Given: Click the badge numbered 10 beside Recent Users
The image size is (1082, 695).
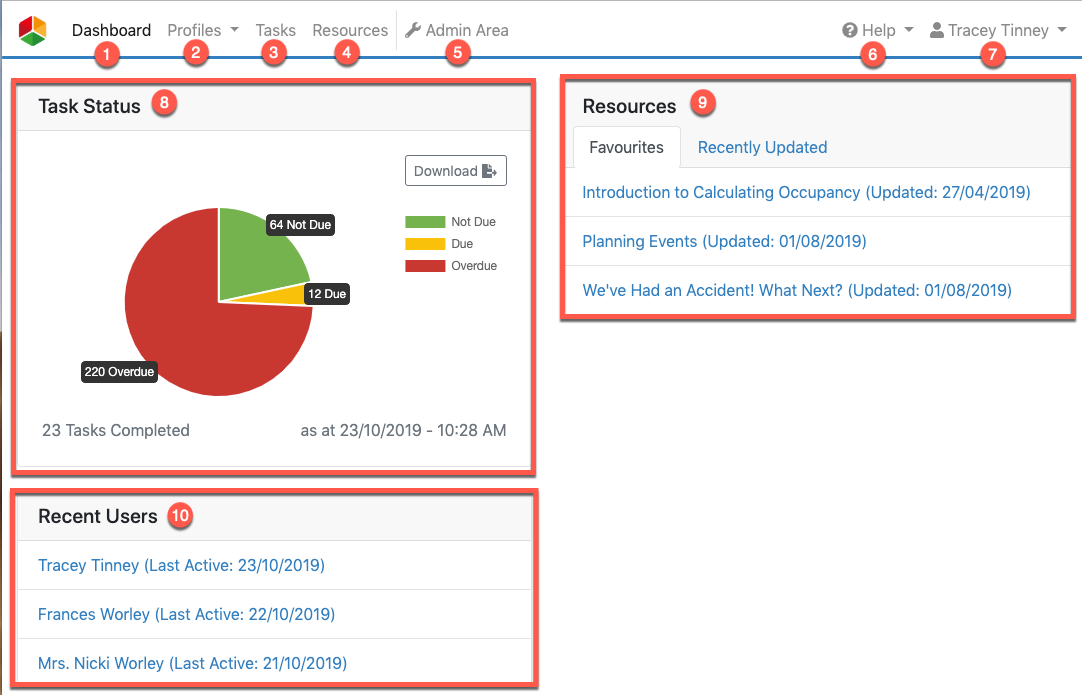Looking at the screenshot, I should (180, 516).
